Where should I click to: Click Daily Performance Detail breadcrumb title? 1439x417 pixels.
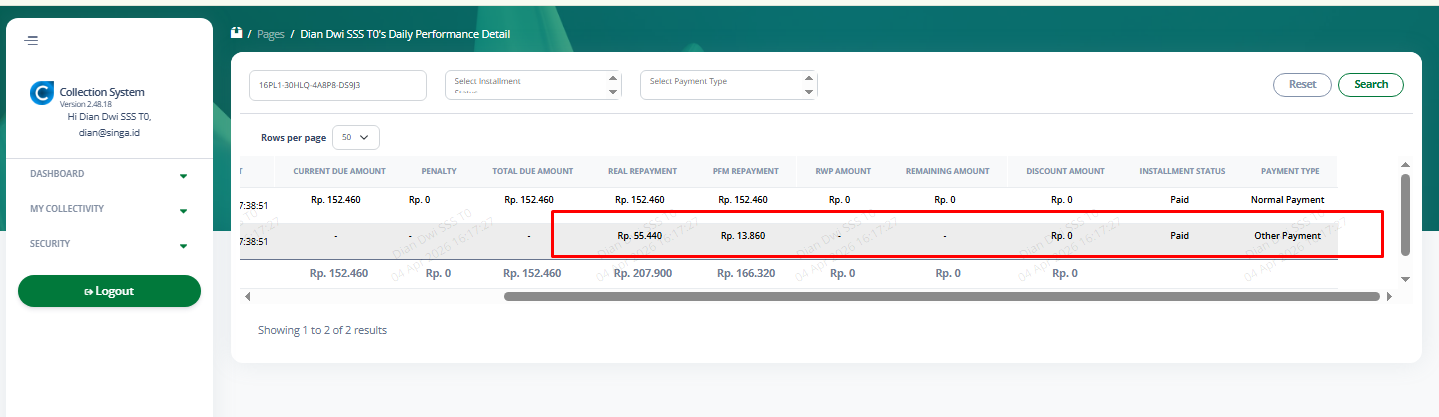(405, 34)
